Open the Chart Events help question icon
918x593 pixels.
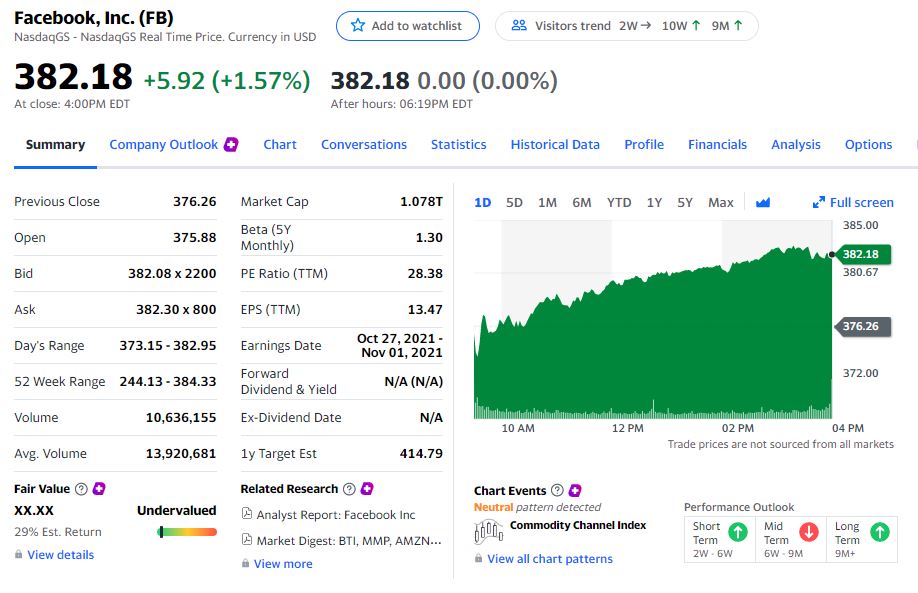[557, 491]
